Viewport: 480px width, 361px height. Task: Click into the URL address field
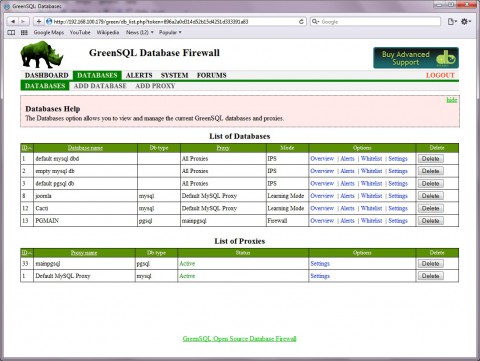[x=175, y=22]
